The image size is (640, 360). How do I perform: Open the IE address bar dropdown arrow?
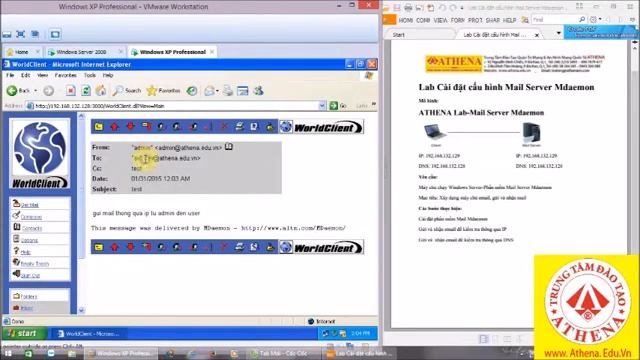[x=322, y=106]
